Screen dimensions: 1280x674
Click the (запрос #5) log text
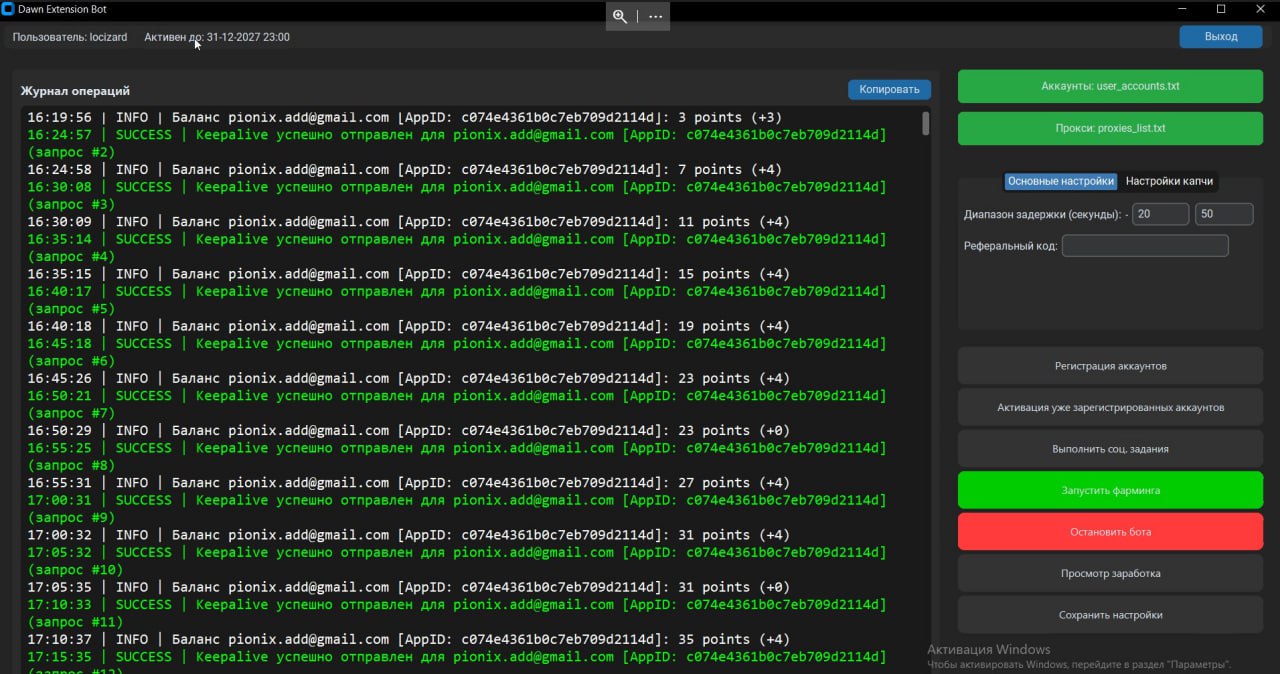[71, 309]
